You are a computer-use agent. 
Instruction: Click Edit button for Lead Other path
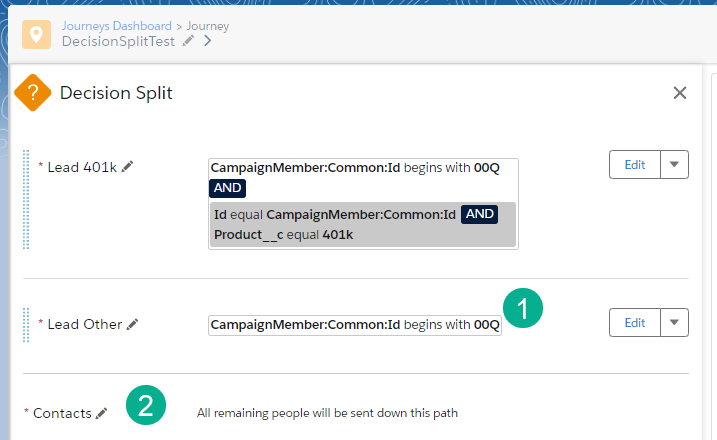tap(634, 322)
